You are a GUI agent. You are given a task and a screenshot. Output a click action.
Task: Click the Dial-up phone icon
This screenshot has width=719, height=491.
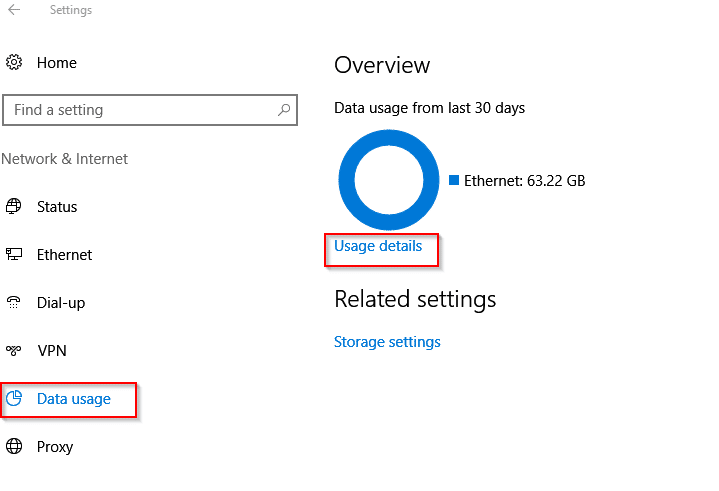point(14,303)
